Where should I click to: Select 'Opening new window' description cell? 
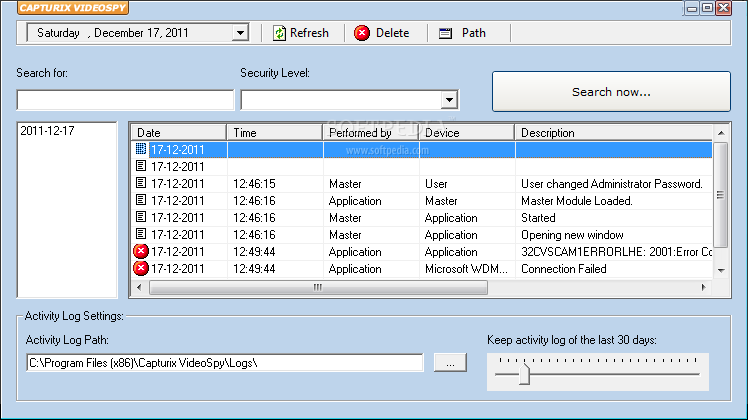coord(572,235)
